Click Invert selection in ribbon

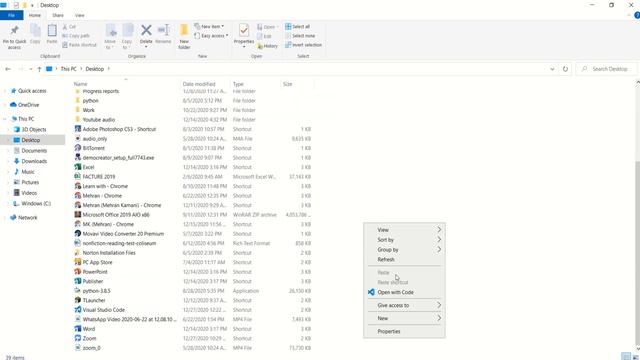tap(304, 45)
